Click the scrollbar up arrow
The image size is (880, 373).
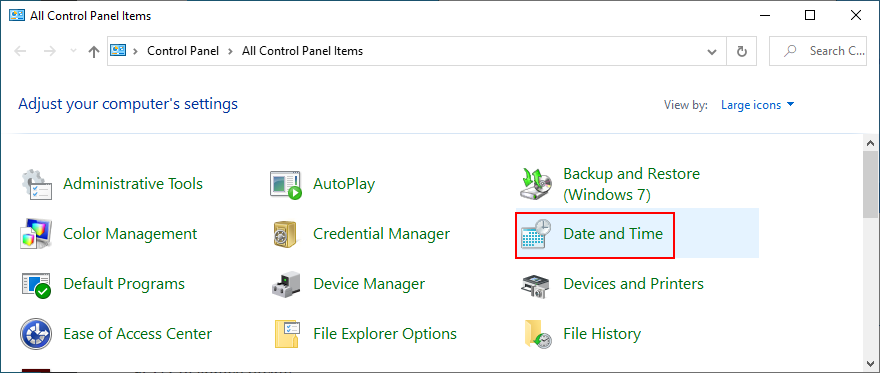point(871,142)
